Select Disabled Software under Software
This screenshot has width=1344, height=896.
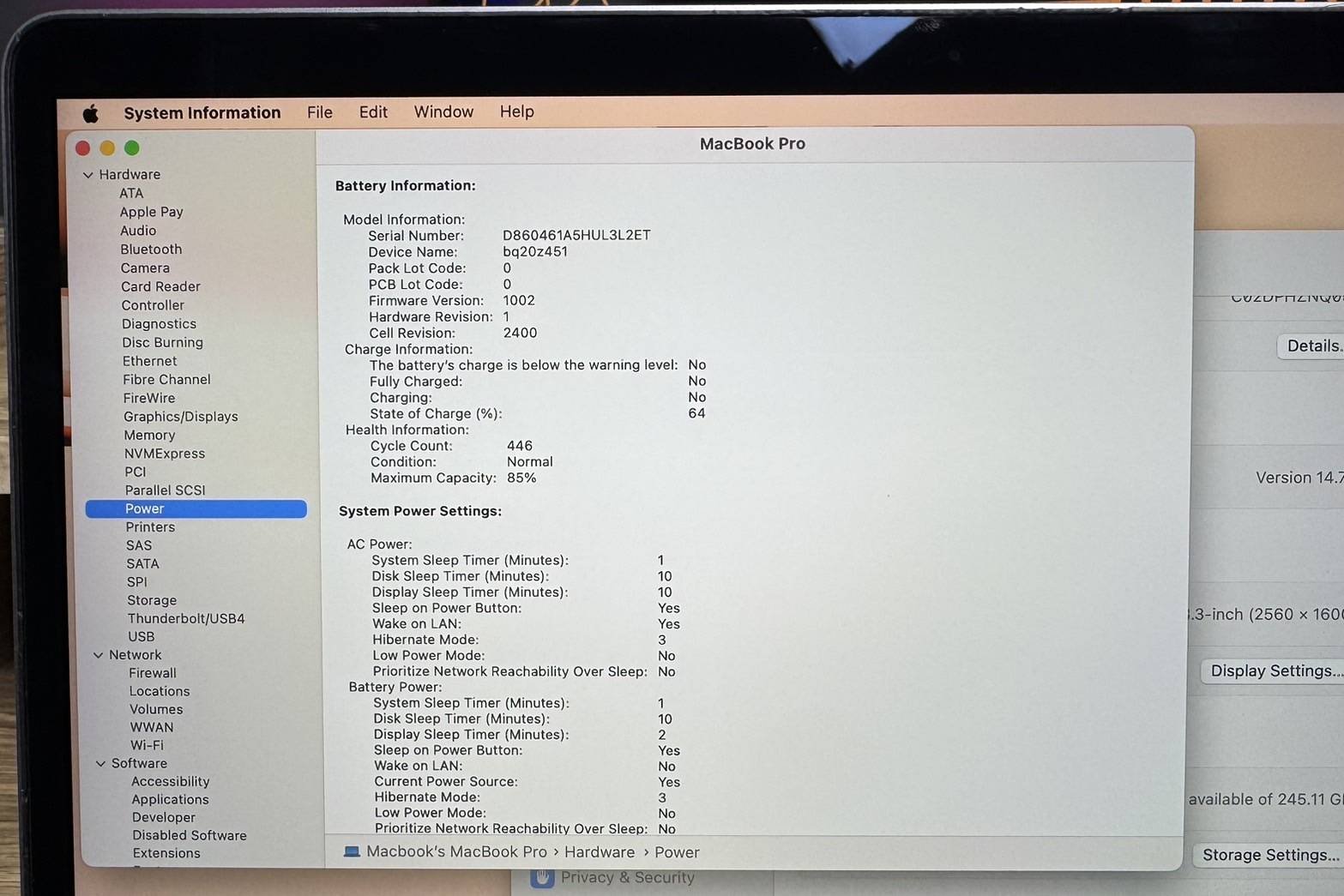[x=190, y=835]
